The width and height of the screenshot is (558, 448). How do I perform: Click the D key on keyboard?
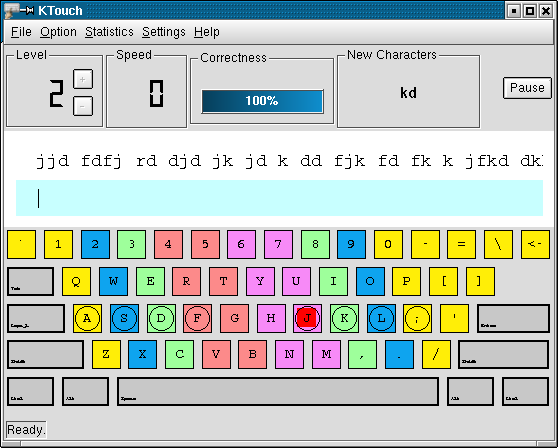(x=161, y=318)
